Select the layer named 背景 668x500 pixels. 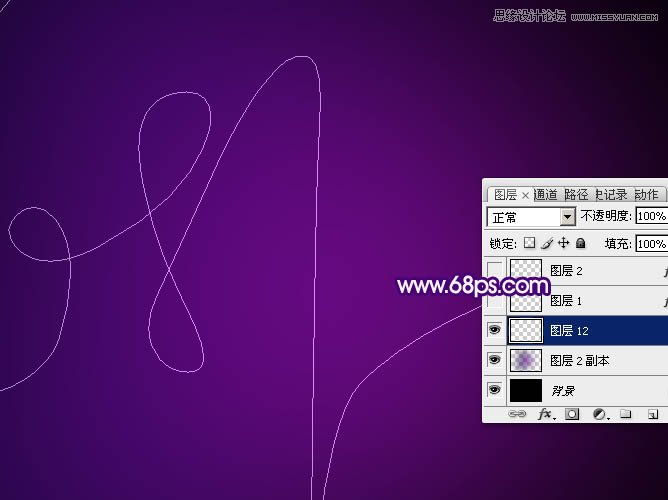(563, 391)
